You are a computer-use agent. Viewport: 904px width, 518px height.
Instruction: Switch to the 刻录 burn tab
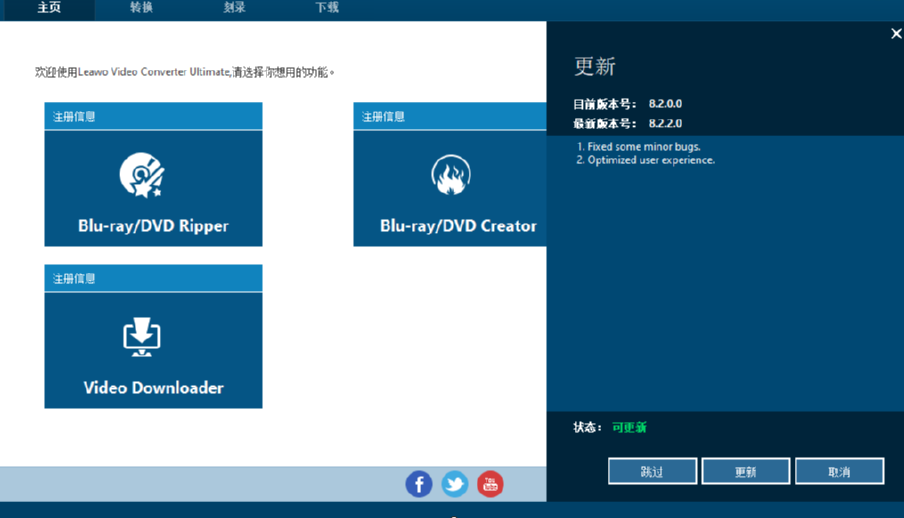(234, 8)
